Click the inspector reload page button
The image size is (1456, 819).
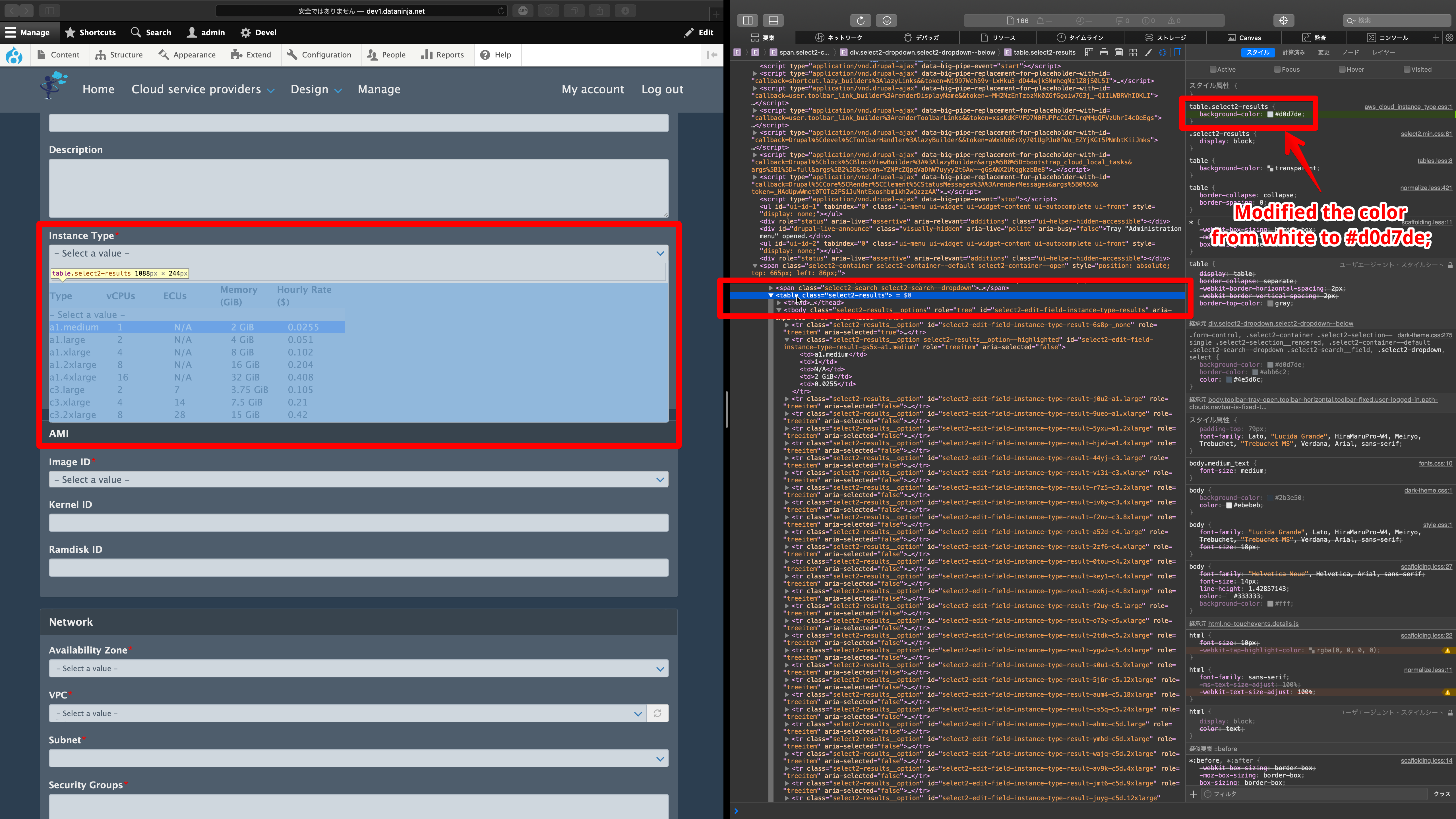pyautogui.click(x=860, y=20)
